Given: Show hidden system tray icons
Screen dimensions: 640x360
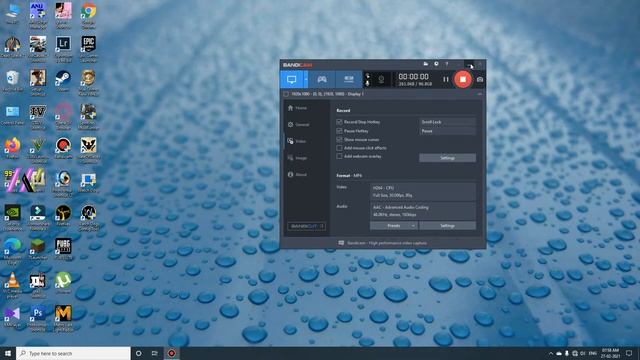Looking at the screenshot, I should click(551, 353).
